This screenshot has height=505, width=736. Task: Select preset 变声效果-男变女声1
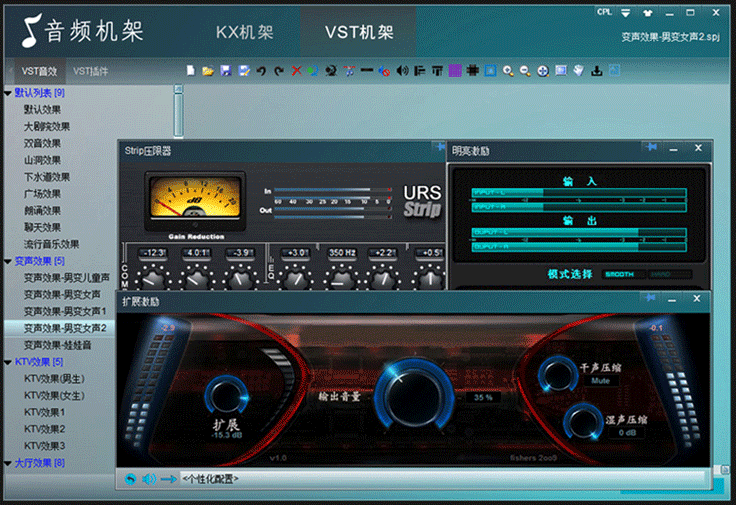tap(65, 311)
